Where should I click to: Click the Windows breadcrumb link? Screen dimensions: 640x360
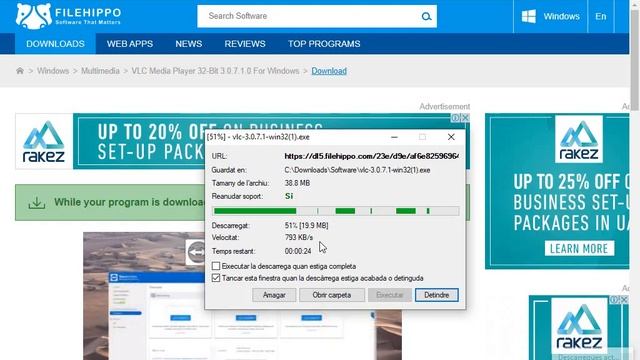pyautogui.click(x=53, y=71)
